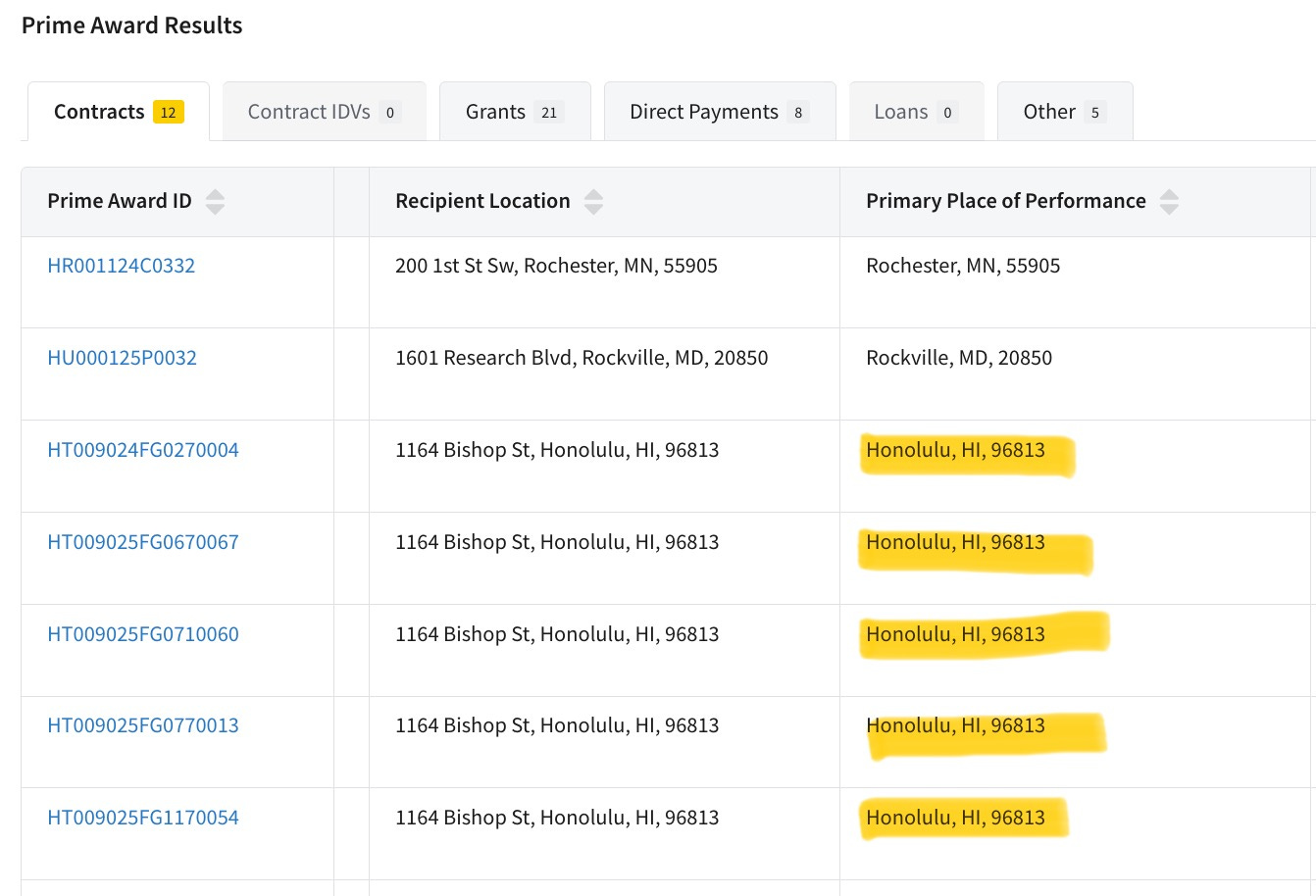Click the Grants count badge 21
This screenshot has height=896, width=1316.
pyautogui.click(x=549, y=112)
